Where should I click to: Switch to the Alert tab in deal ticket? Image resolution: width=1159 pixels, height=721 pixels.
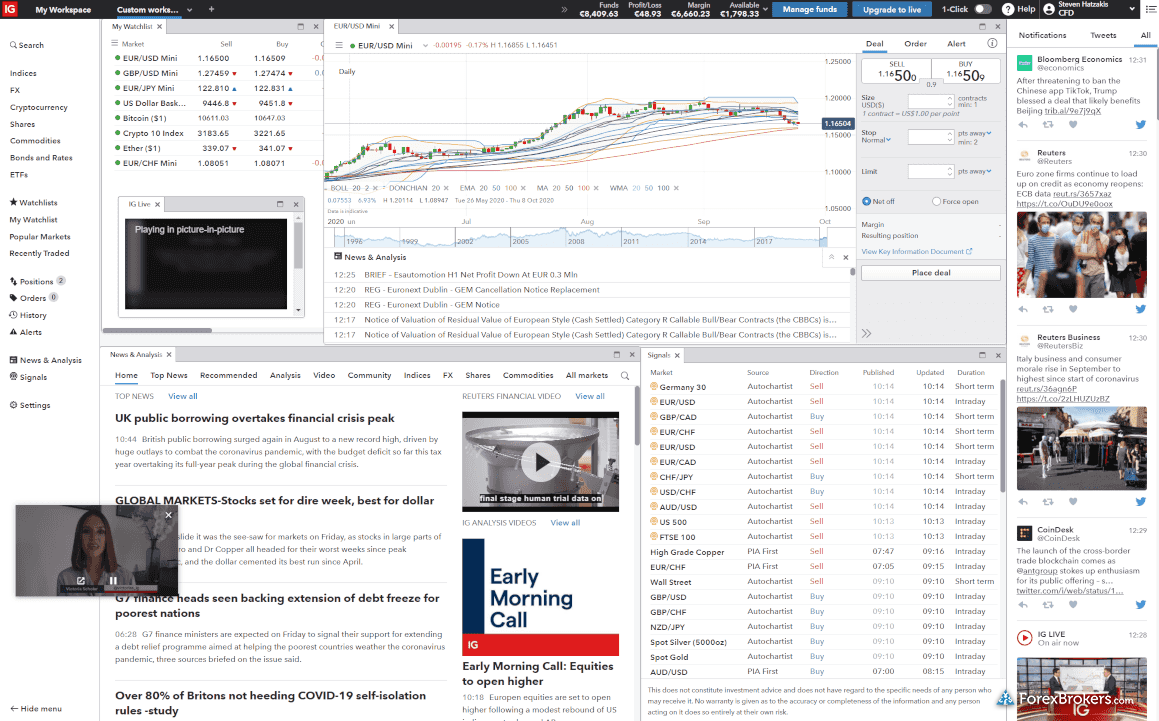click(956, 44)
